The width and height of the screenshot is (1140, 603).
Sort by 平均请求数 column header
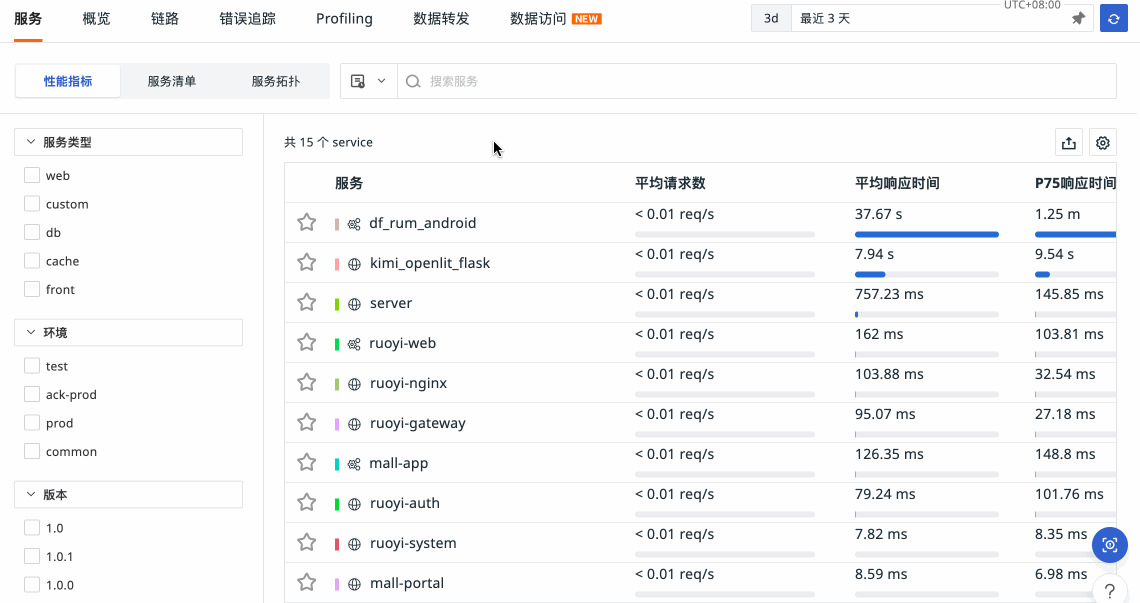(x=670, y=183)
